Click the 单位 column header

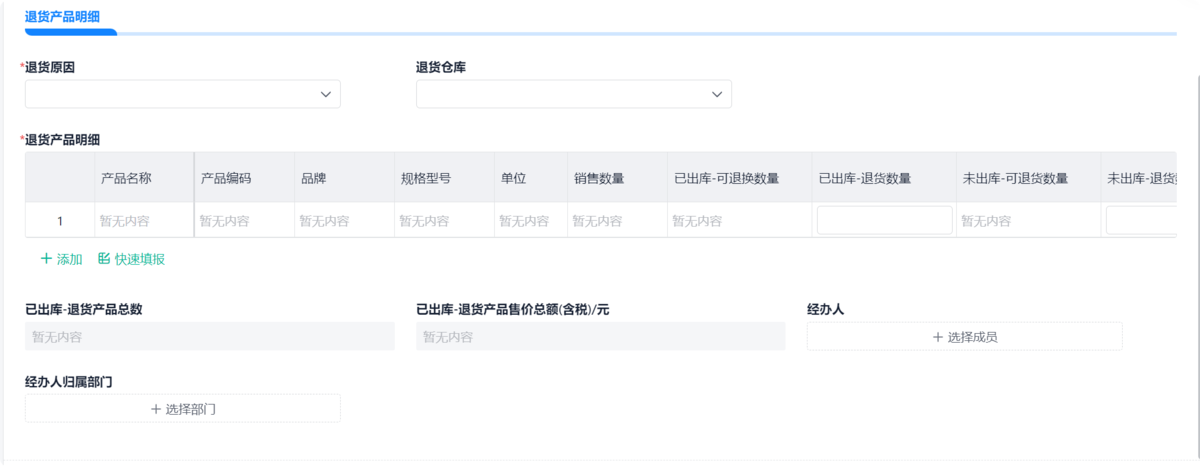tap(531, 178)
